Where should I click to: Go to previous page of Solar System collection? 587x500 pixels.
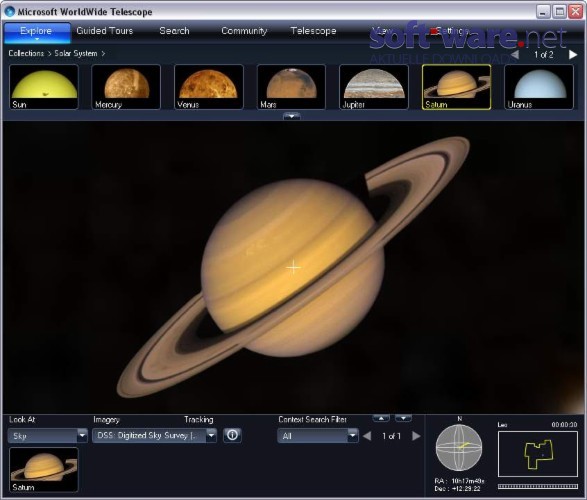click(x=515, y=55)
